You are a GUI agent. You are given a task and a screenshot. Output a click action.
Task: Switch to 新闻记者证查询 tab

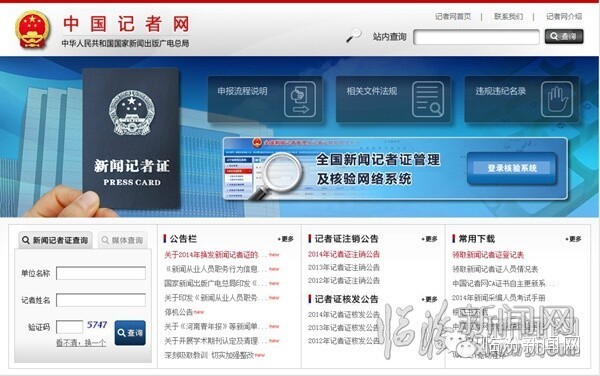[x=55, y=240]
